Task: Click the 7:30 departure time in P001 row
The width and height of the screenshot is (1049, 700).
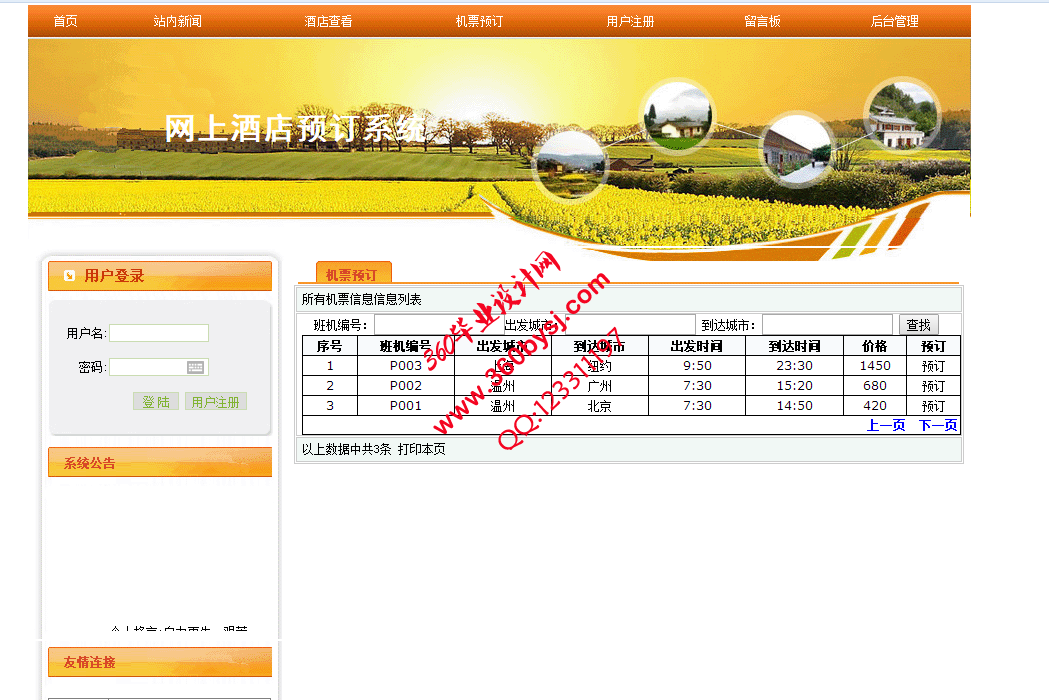Action: click(696, 406)
